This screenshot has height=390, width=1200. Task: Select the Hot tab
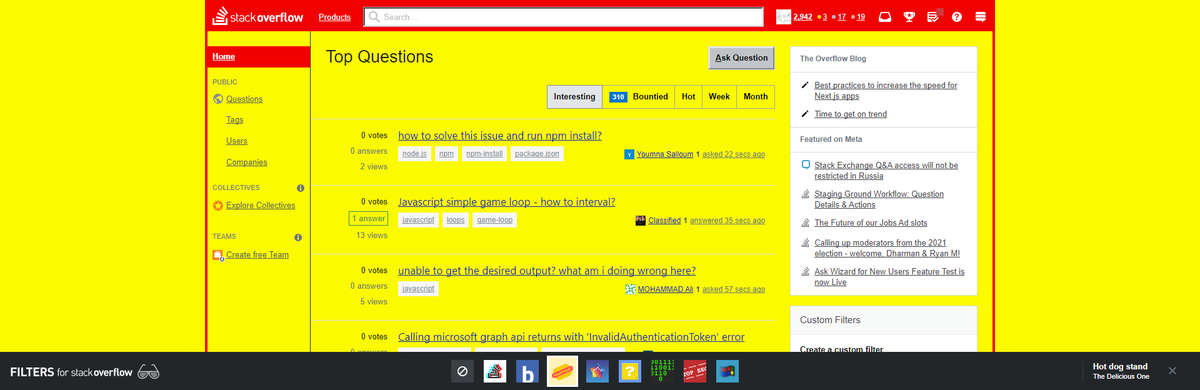[x=688, y=97]
